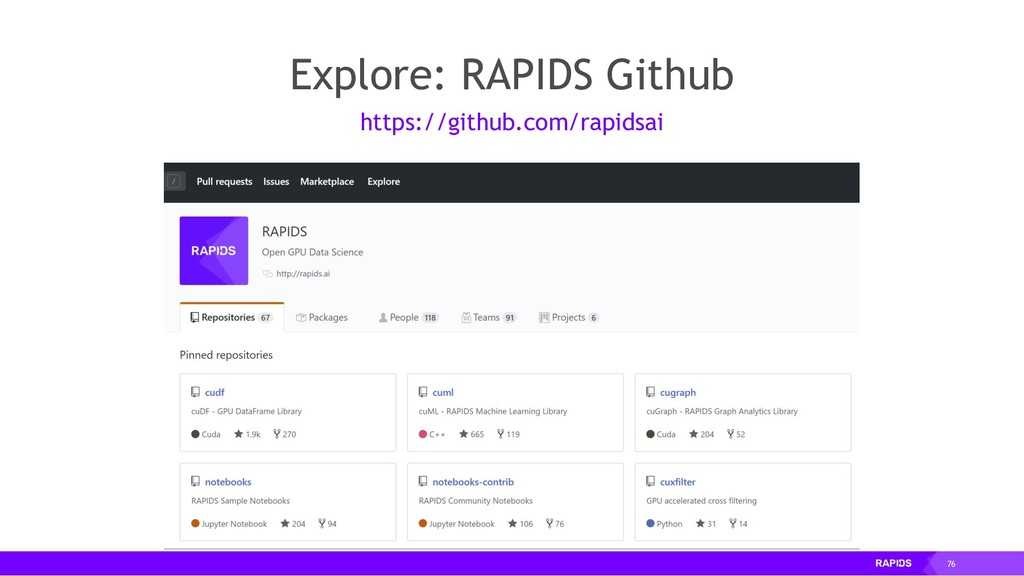This screenshot has width=1024, height=576.
Task: Open the cuxfilter repository link
Action: [677, 482]
